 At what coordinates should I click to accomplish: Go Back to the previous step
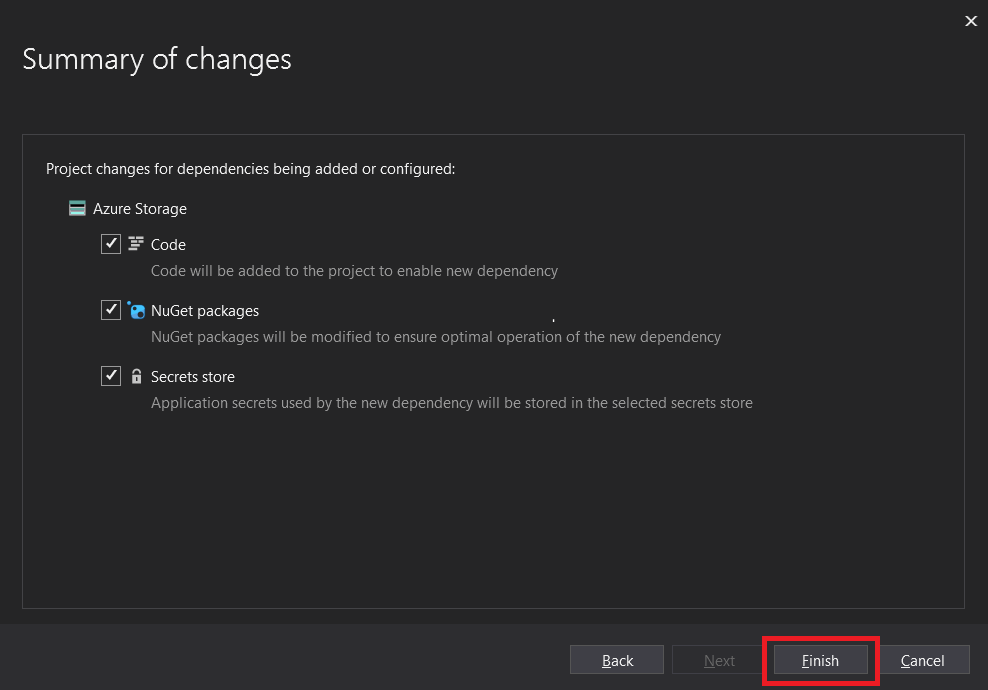tap(617, 660)
